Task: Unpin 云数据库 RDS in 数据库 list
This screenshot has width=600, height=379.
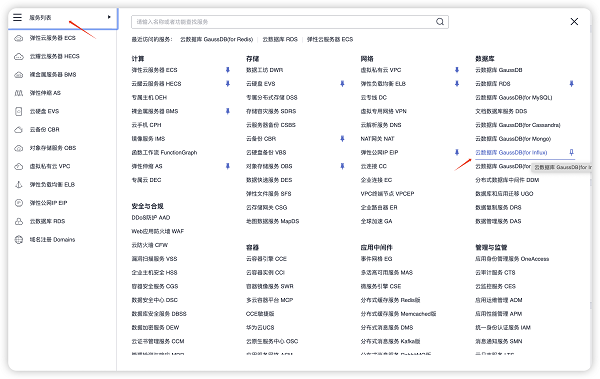Action: point(572,83)
